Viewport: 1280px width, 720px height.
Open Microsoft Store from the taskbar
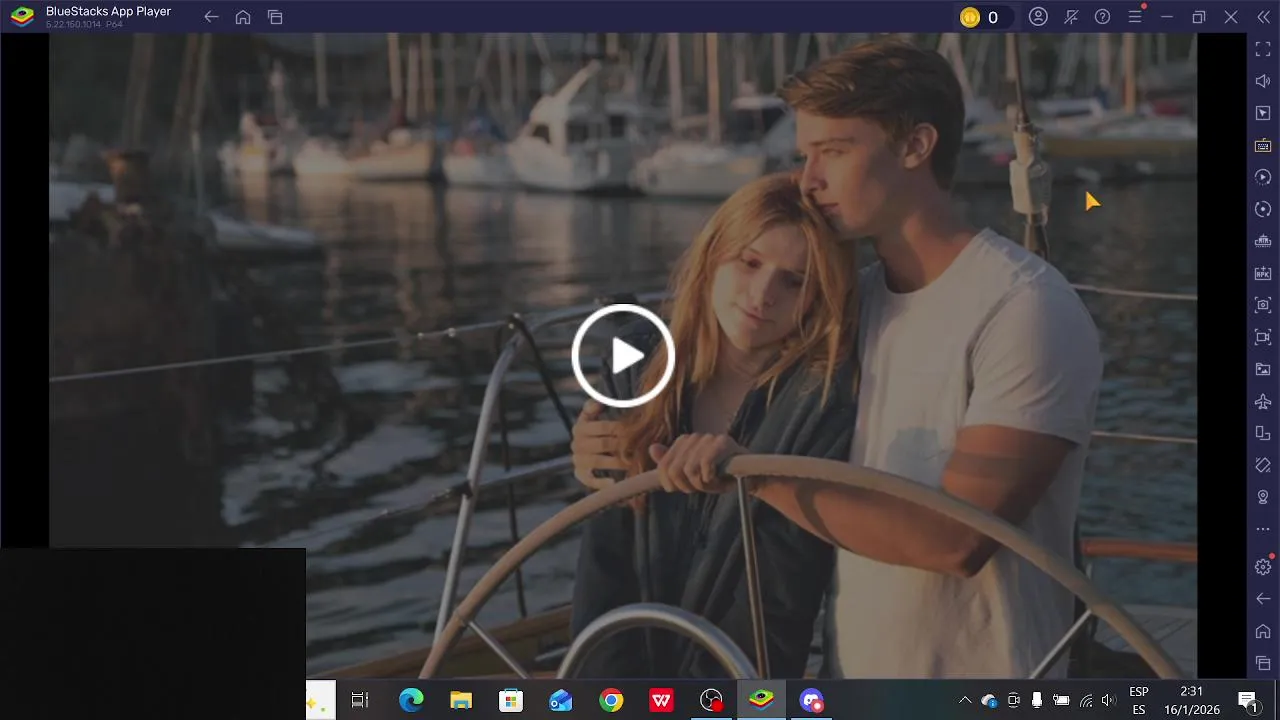coord(511,700)
